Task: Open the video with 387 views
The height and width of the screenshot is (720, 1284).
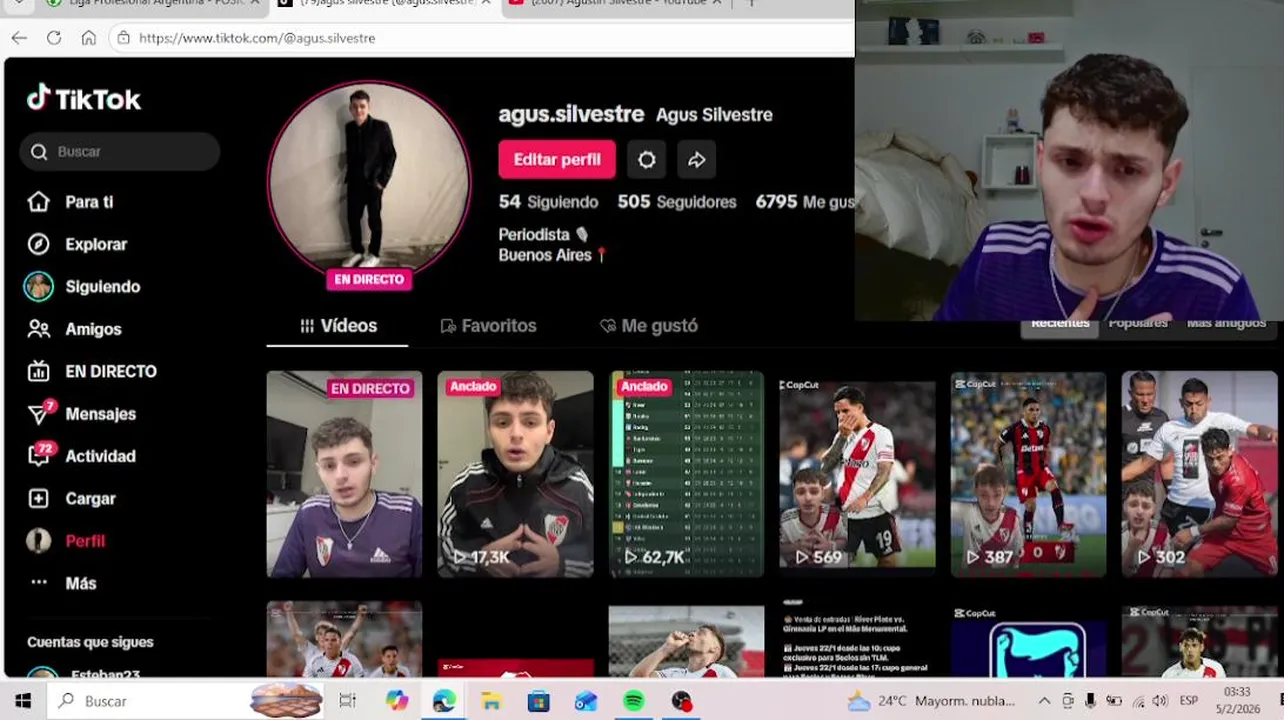Action: tap(1028, 474)
